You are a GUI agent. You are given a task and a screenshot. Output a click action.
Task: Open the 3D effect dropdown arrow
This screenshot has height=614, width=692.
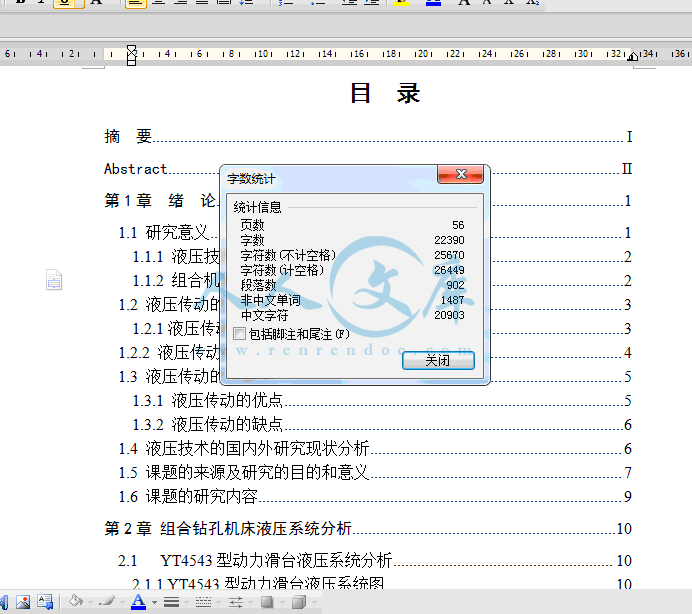pyautogui.click(x=314, y=602)
